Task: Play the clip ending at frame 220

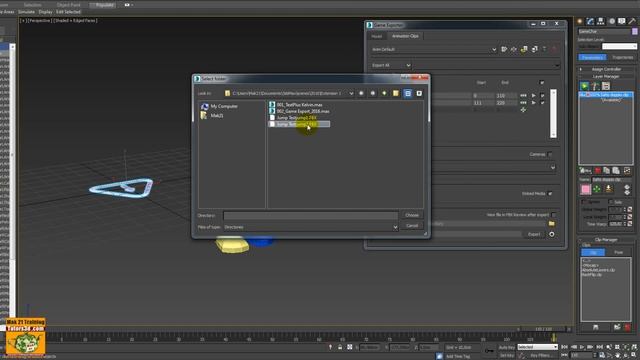Action: click(x=533, y=103)
